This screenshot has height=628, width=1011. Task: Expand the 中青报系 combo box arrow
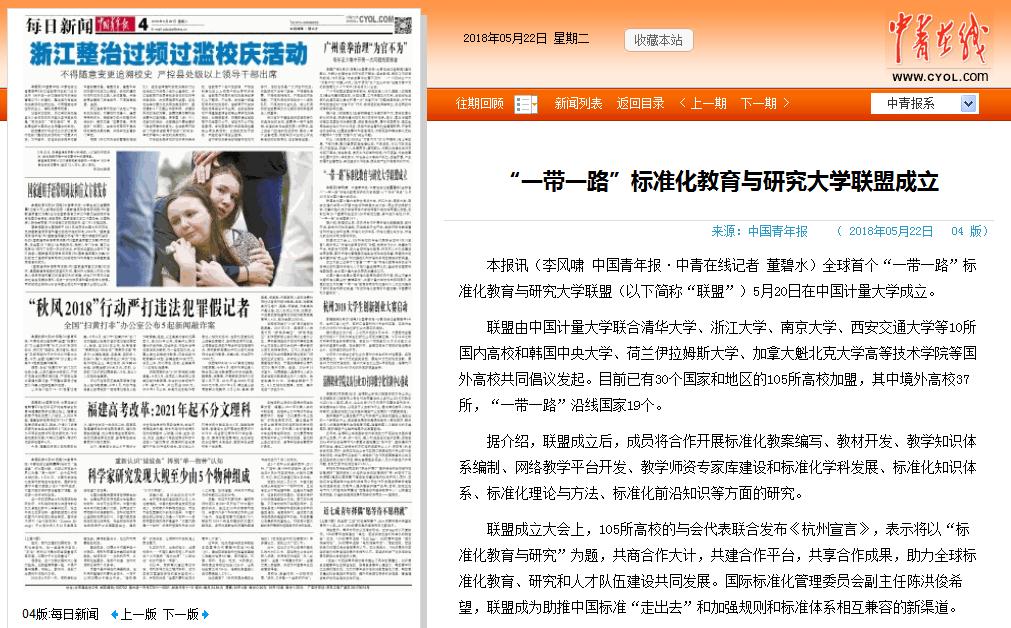pyautogui.click(x=967, y=103)
